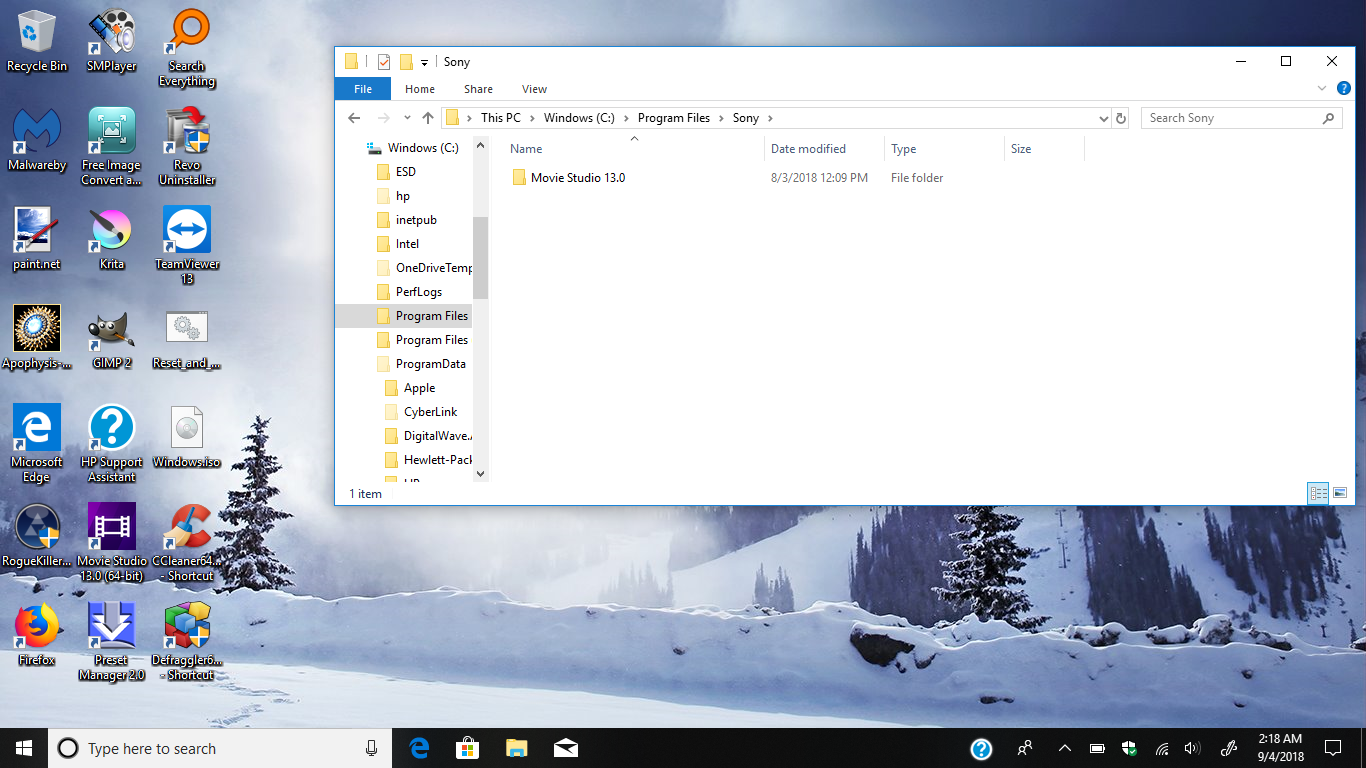Open the Home ribbon tab
The image size is (1366, 768).
tap(420, 89)
